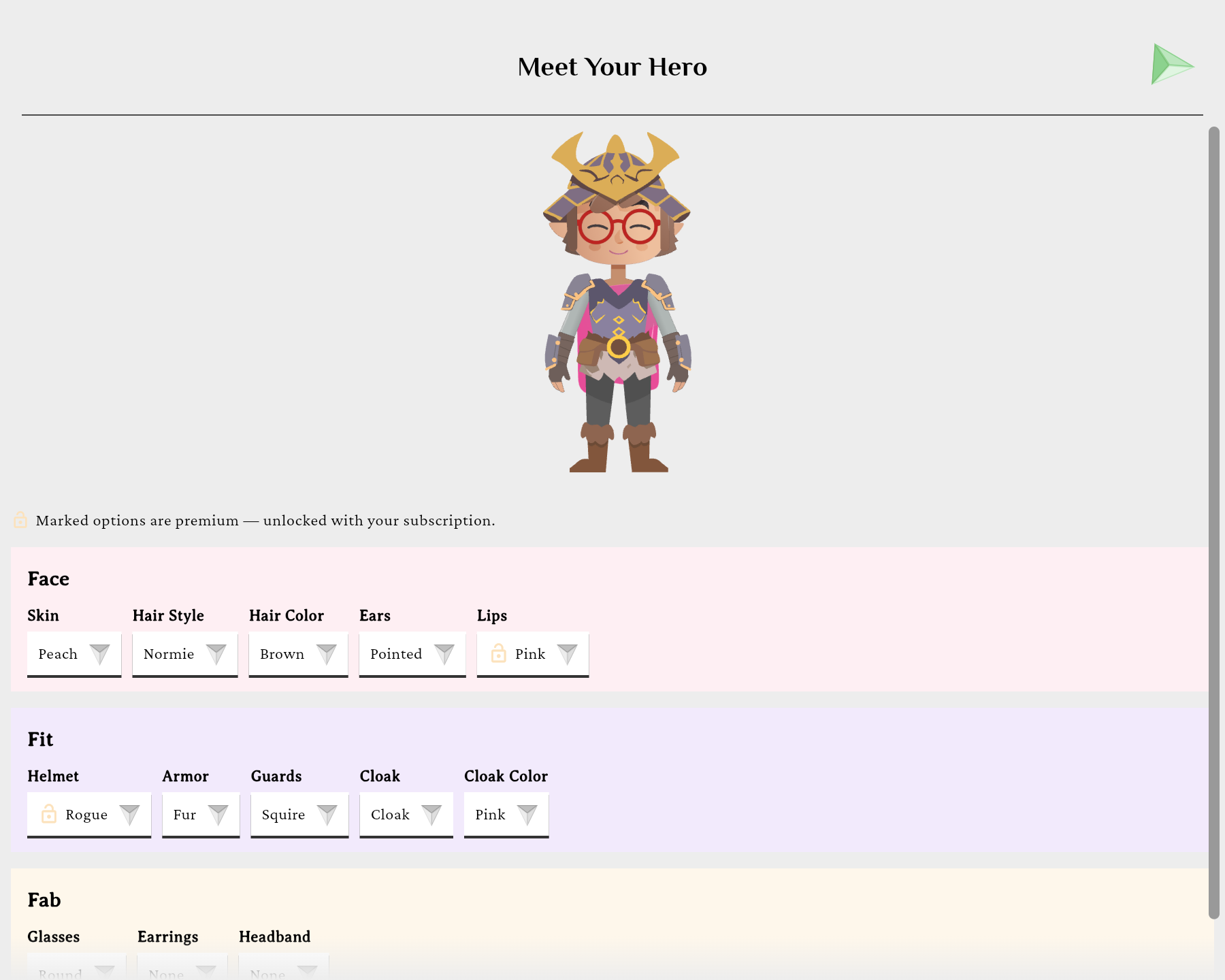
Task: Click the Face section heading
Action: click(x=48, y=578)
